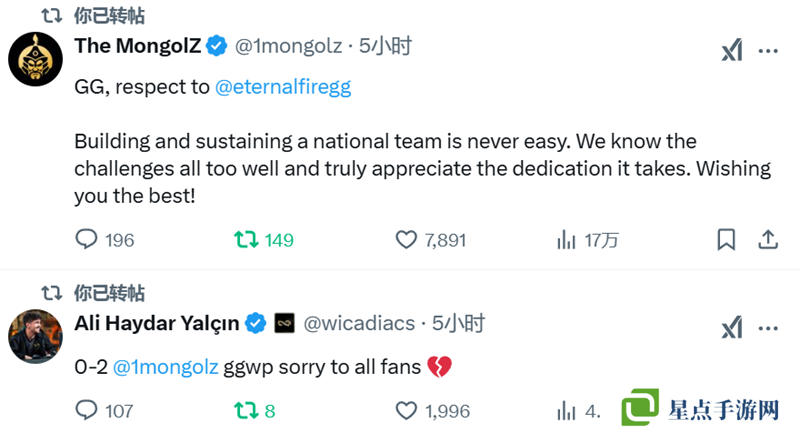Viewport: 800px width, 433px height.
Task: Open Ali Haydar Yalçın profile picture
Action: pyautogui.click(x=36, y=336)
